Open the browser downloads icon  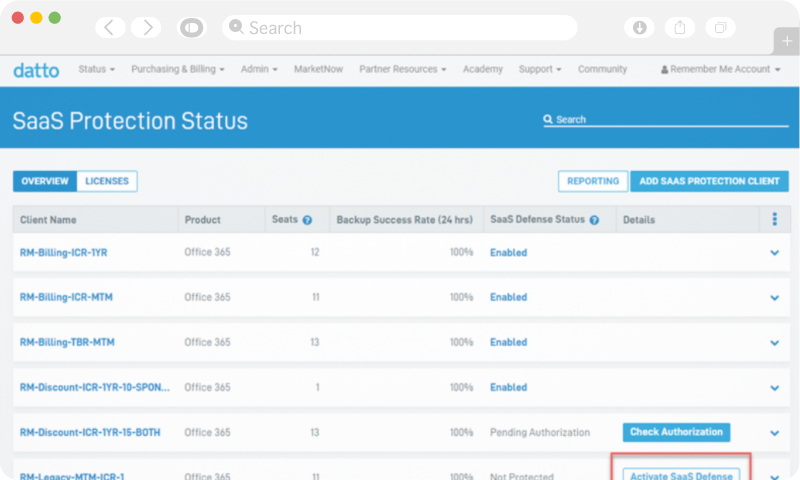639,28
